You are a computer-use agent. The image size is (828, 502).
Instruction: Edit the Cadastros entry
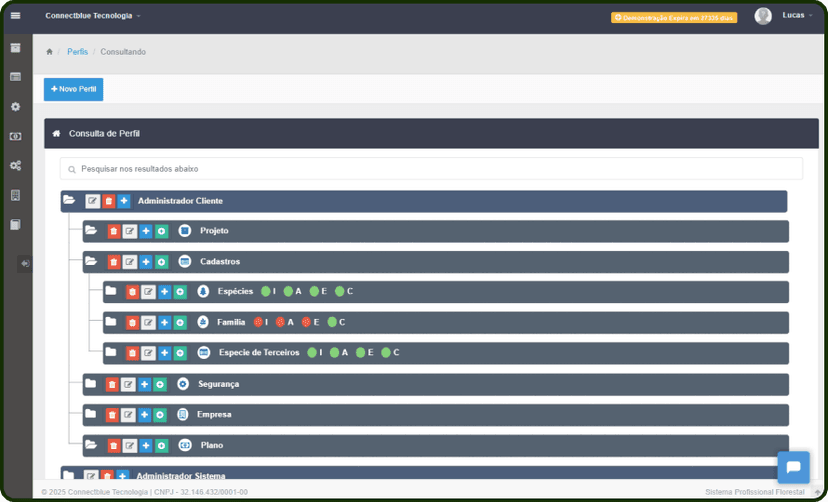pos(129,262)
